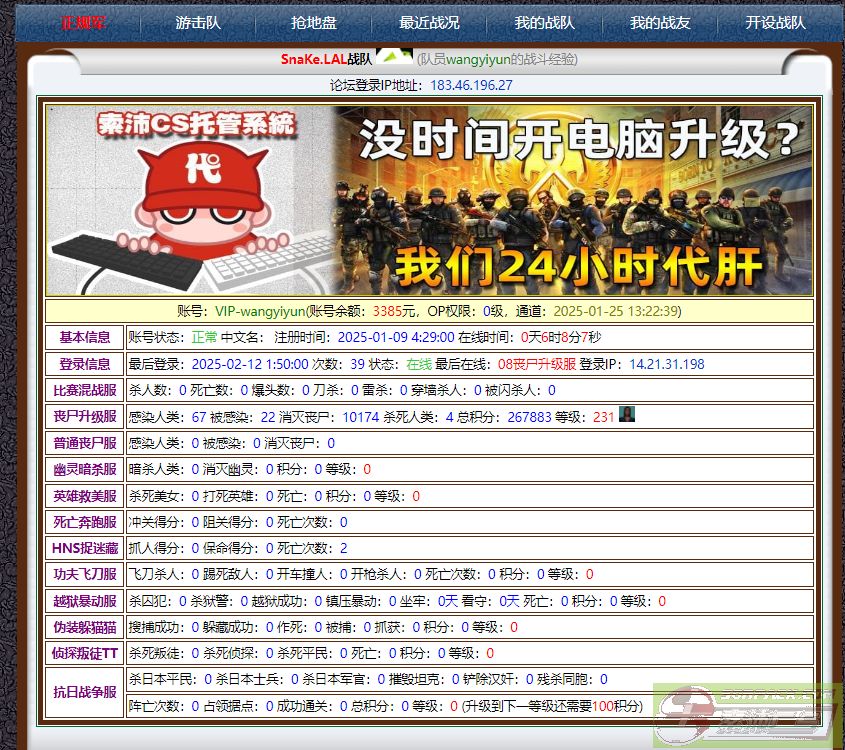Click login count value 39
The height and width of the screenshot is (750, 845).
click(x=357, y=364)
